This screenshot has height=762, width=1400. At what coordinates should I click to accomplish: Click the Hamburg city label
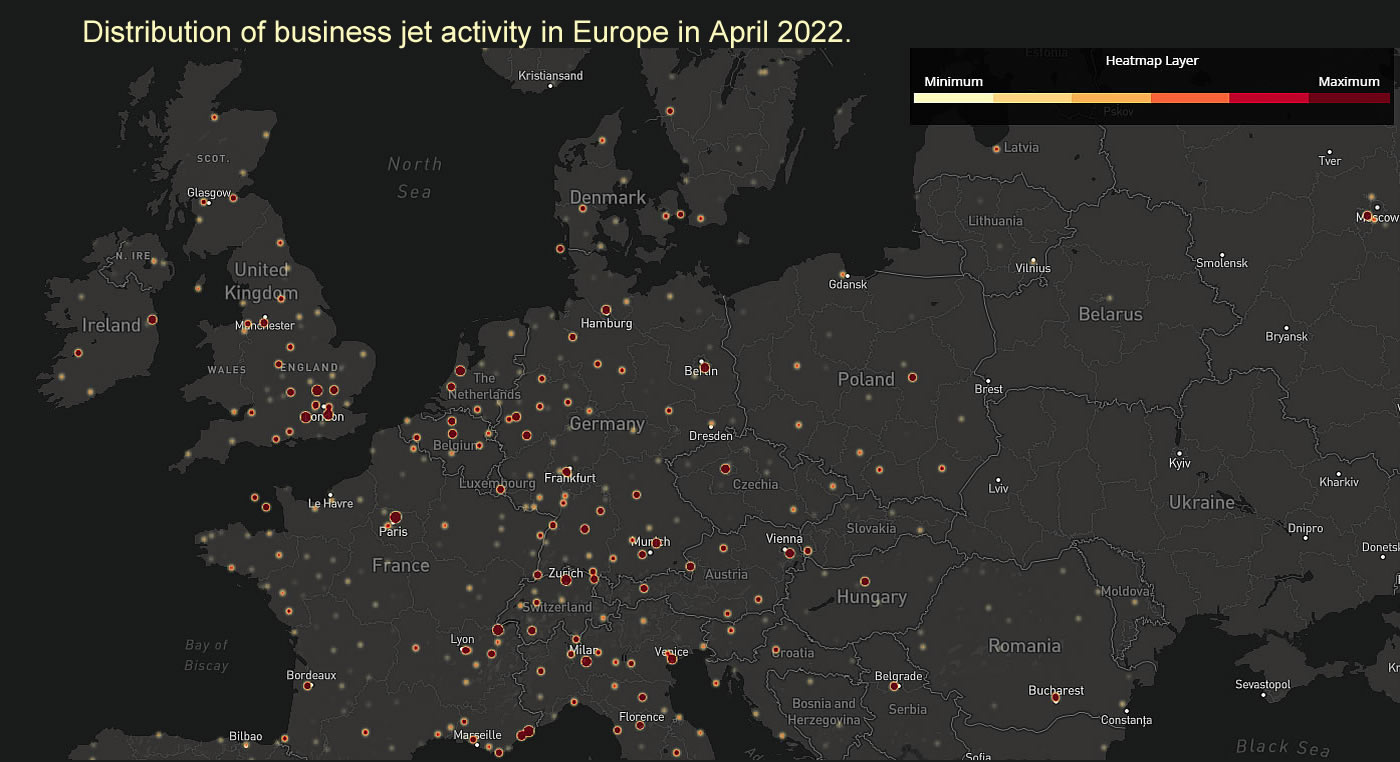(606, 323)
